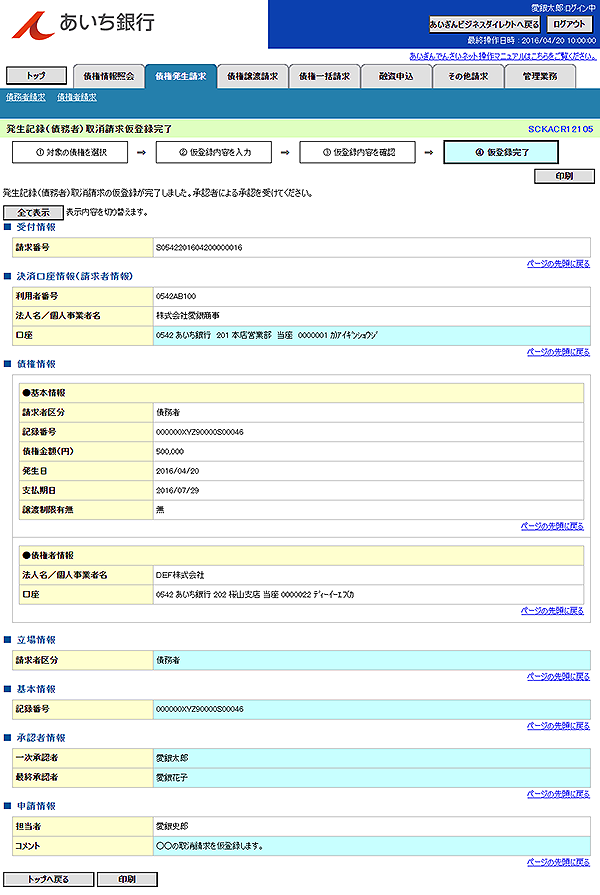Select the 担当者 value 愛銀史郎
This screenshot has width=600, height=895.
172,827
